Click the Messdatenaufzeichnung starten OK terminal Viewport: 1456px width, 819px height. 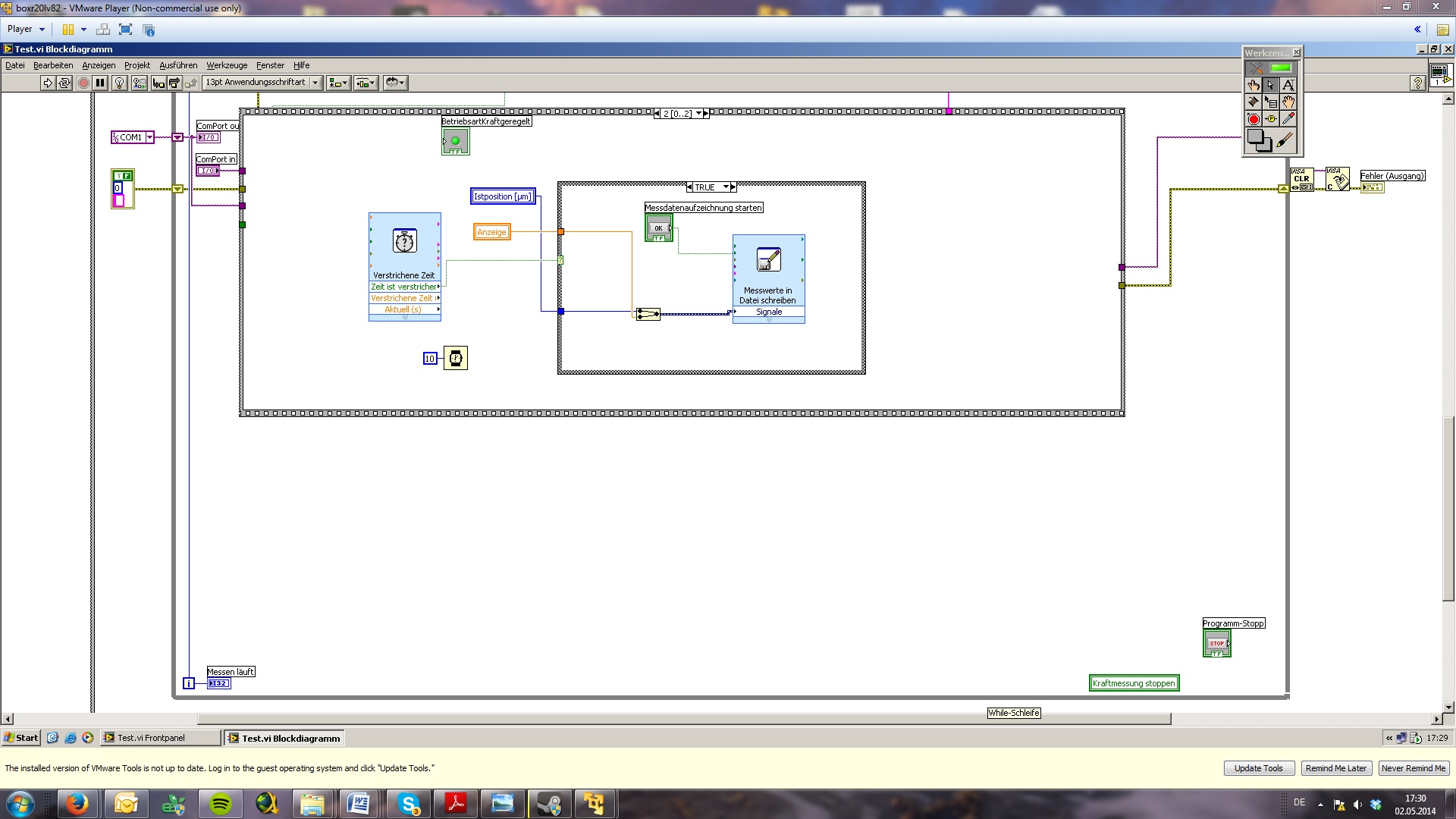point(658,227)
